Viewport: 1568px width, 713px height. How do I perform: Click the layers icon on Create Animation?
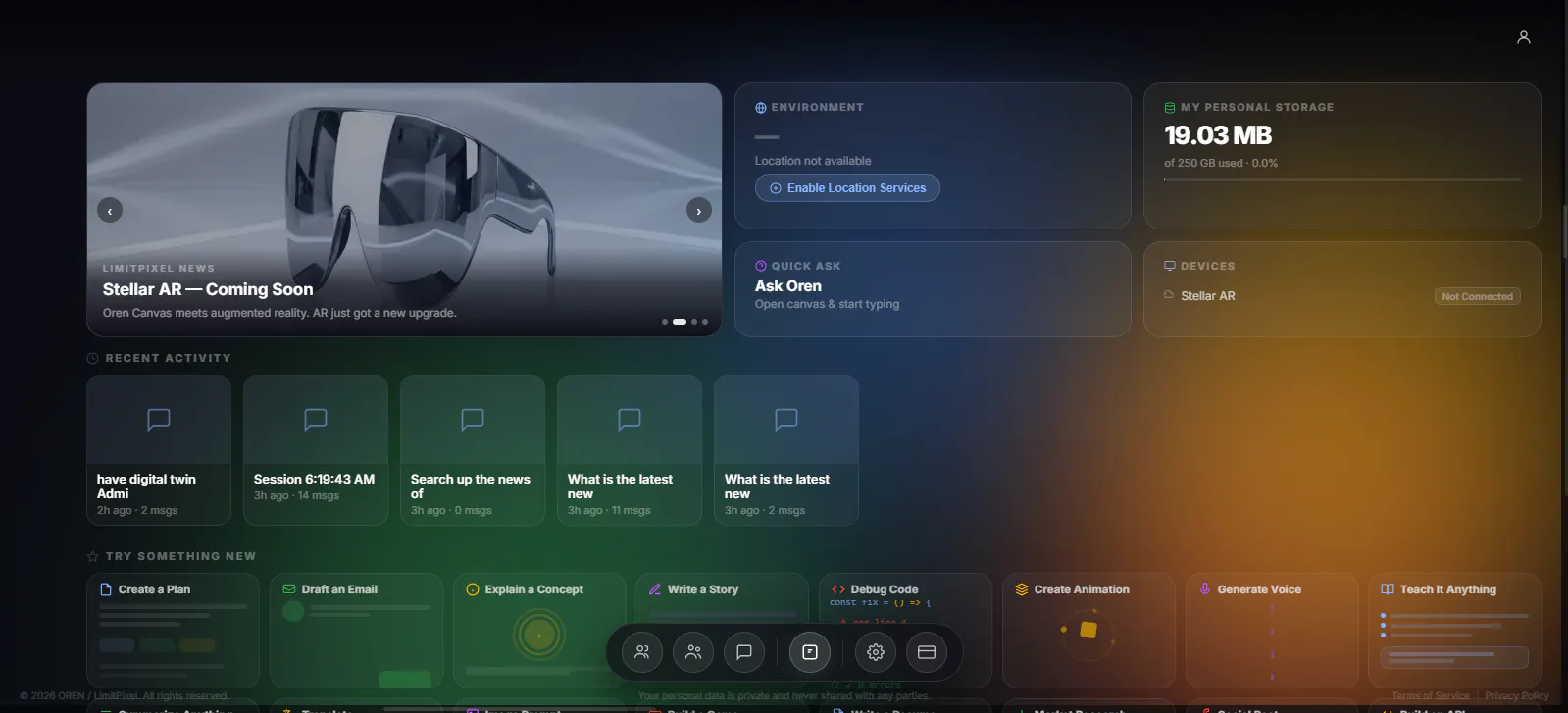pos(1022,589)
